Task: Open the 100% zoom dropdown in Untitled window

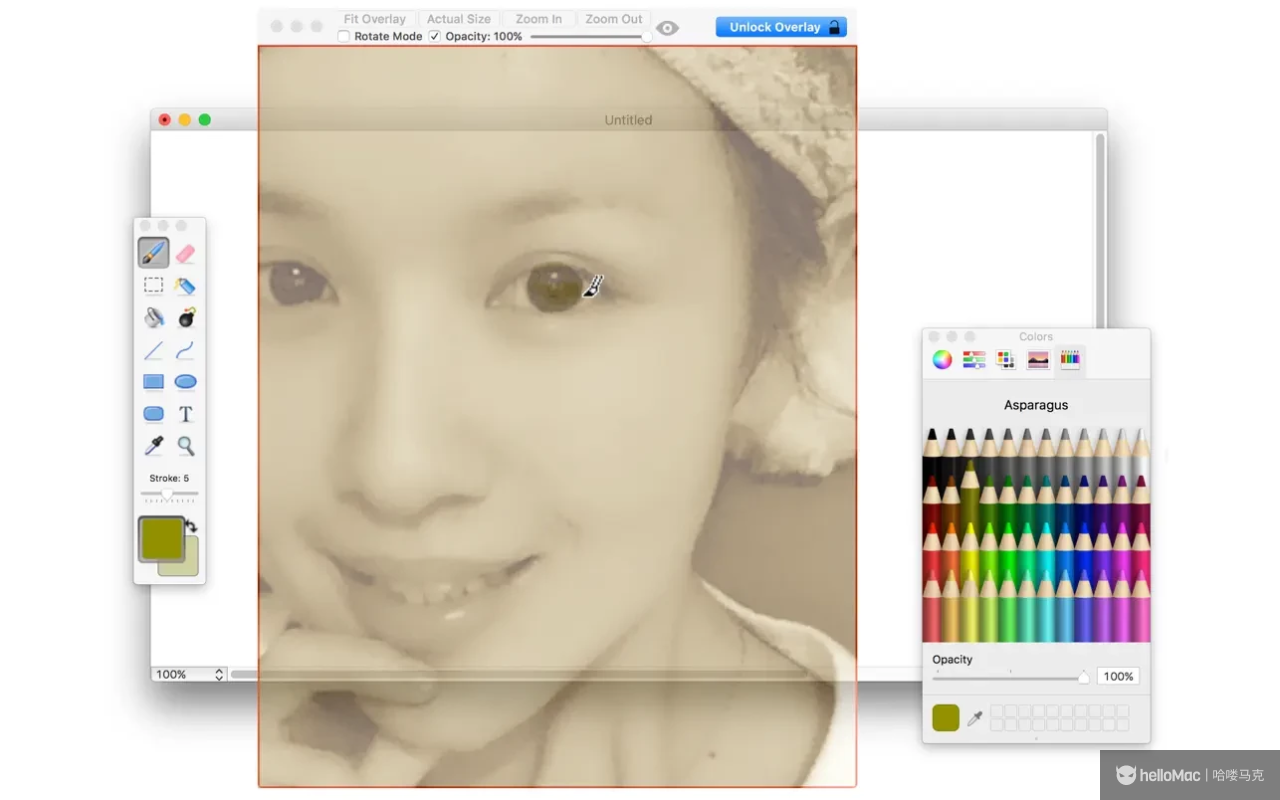Action: (189, 674)
